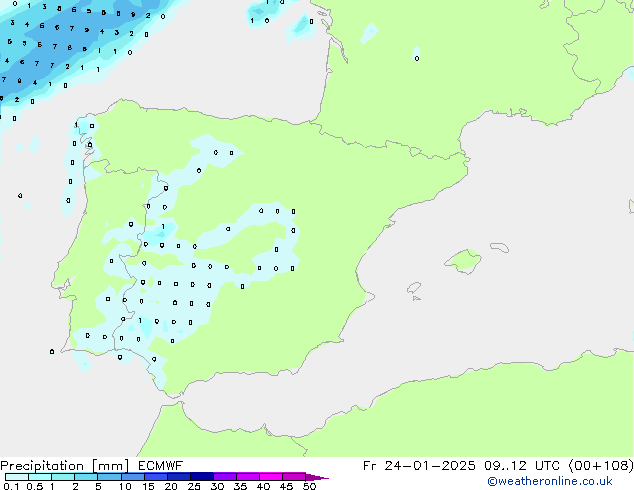This screenshot has width=634, height=490.
Task: Open the weatheronline.co.uk link
Action: (549, 481)
